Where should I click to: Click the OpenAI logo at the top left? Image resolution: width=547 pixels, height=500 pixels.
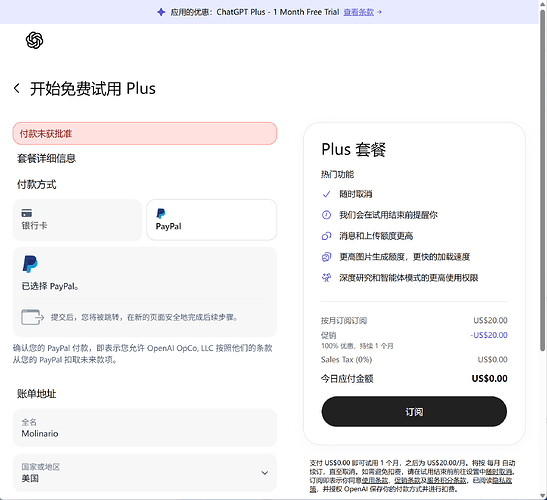(35, 40)
